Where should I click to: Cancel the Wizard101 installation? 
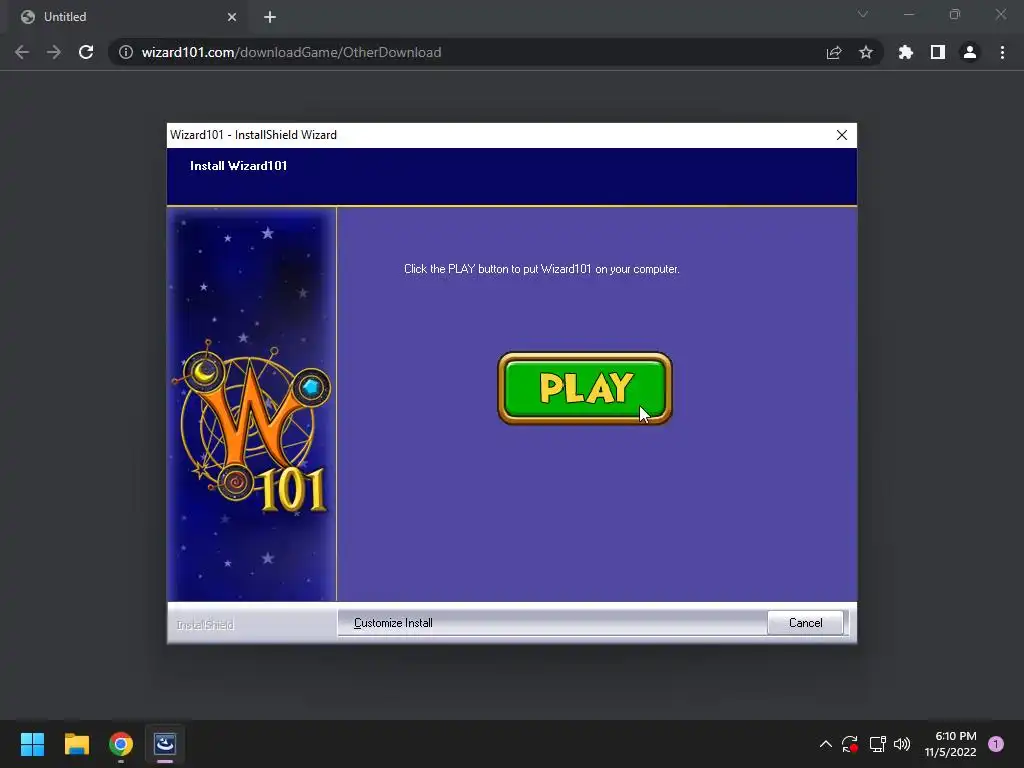tap(805, 623)
